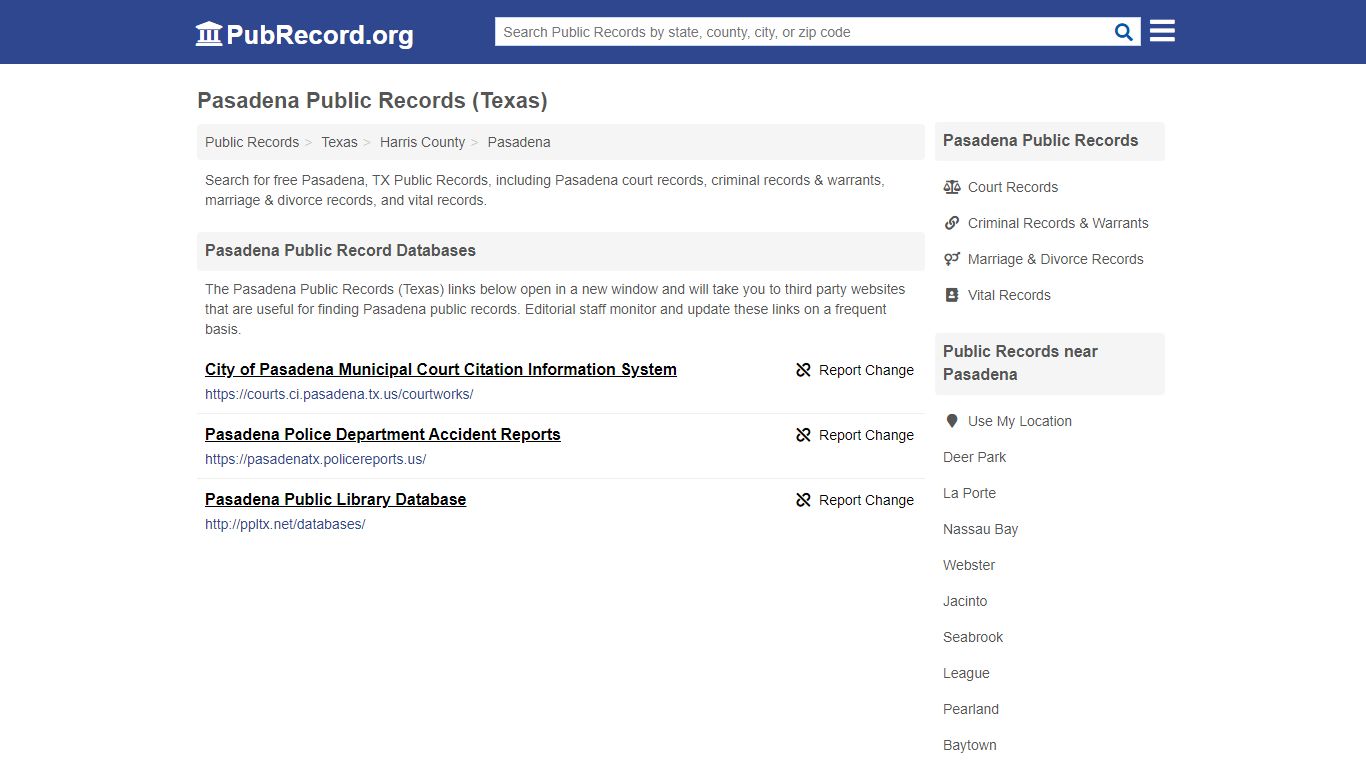This screenshot has height=768, width=1366.
Task: Click the Pasadena Public Records (Texas) heading
Action: 372,101
